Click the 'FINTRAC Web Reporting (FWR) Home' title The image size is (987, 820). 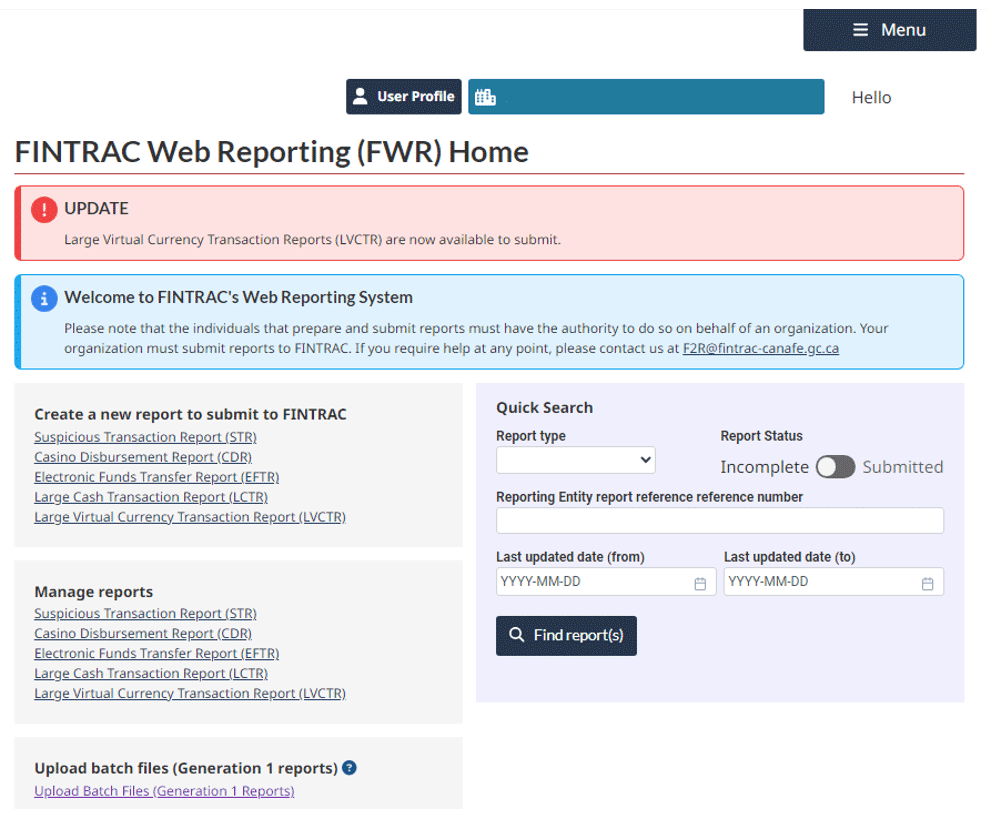(271, 152)
